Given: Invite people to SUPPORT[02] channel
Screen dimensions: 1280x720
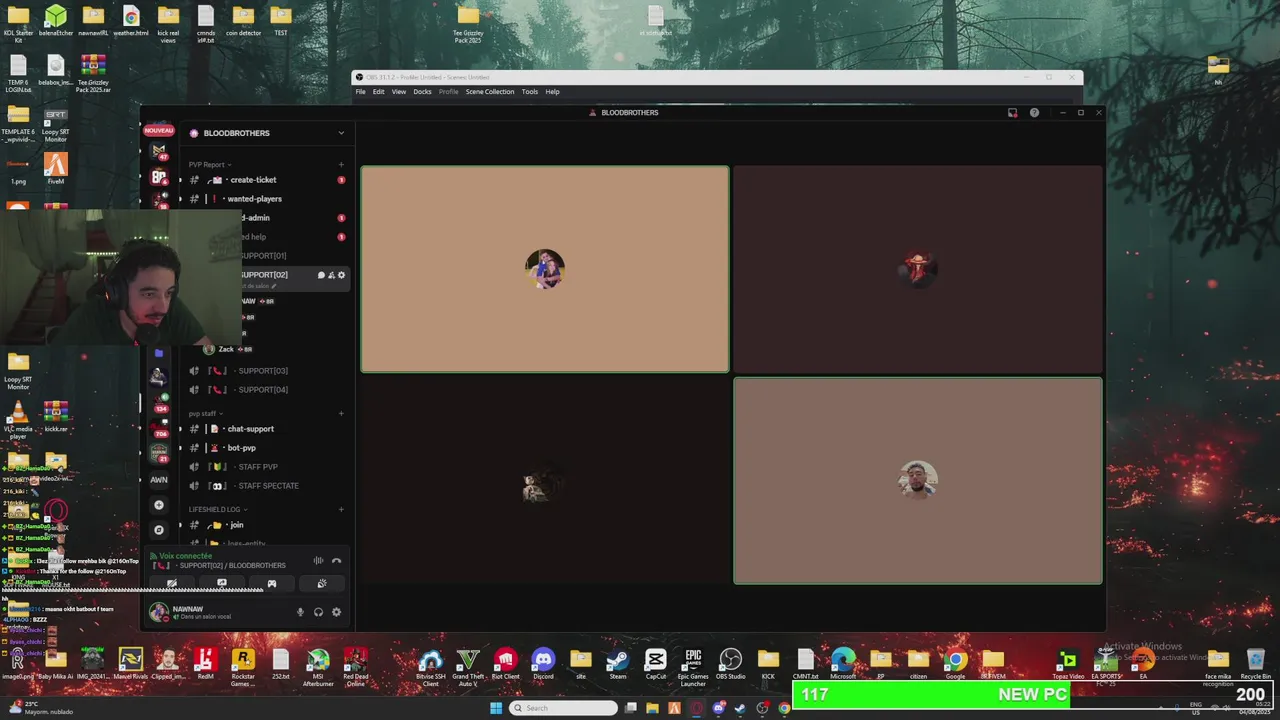Looking at the screenshot, I should 331,275.
